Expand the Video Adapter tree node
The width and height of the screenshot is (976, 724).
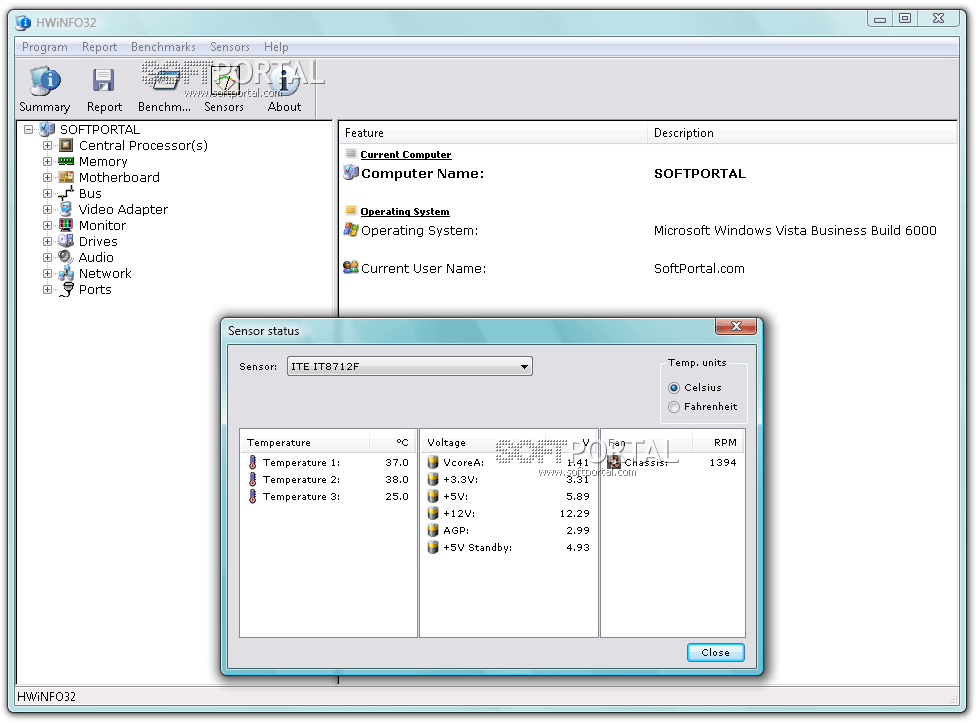coord(47,209)
